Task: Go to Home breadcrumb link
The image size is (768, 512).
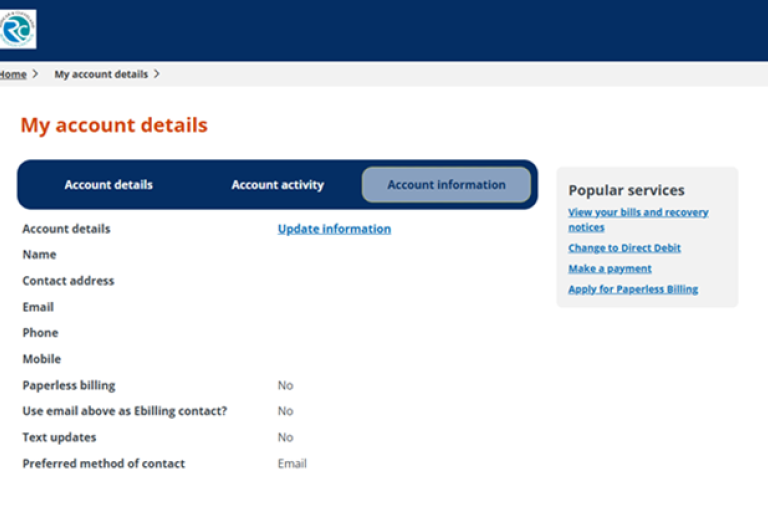Action: point(13,74)
